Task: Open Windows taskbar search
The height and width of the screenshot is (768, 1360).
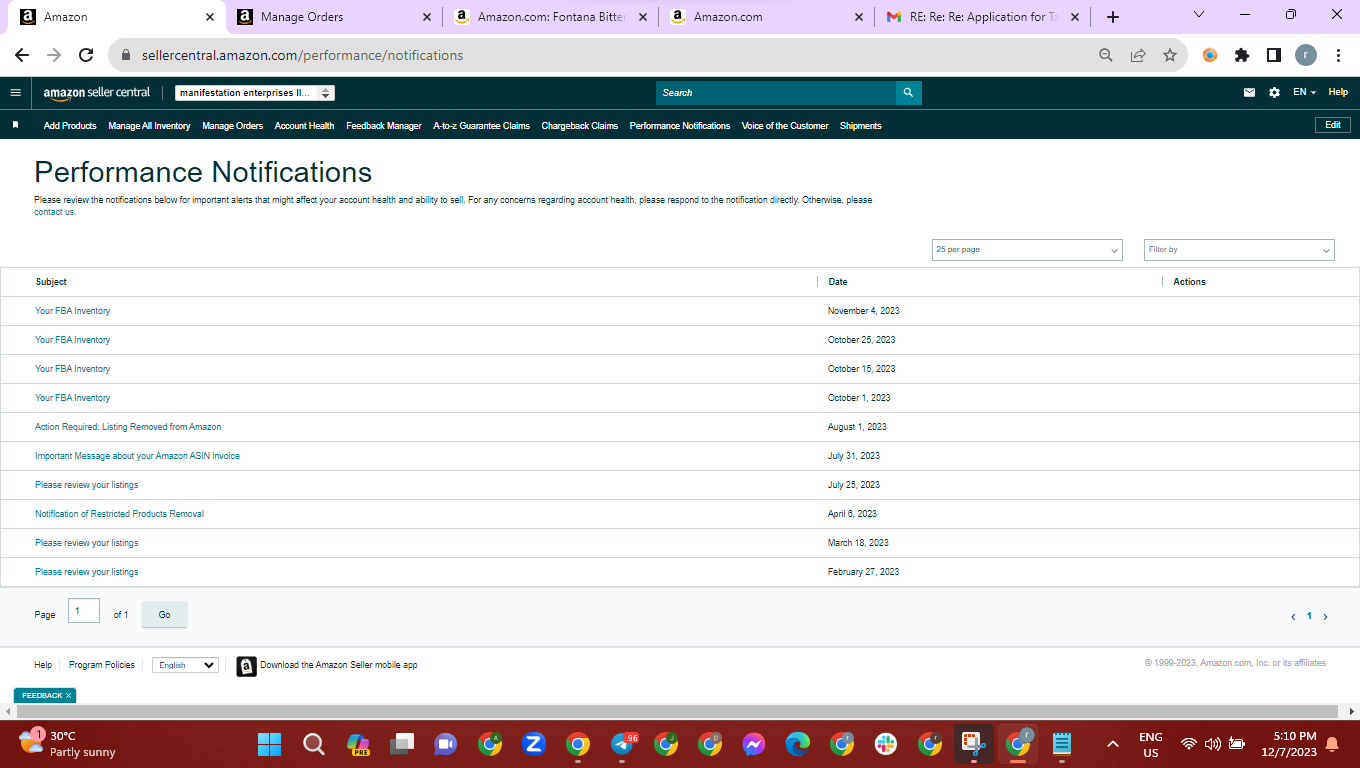Action: [x=314, y=744]
